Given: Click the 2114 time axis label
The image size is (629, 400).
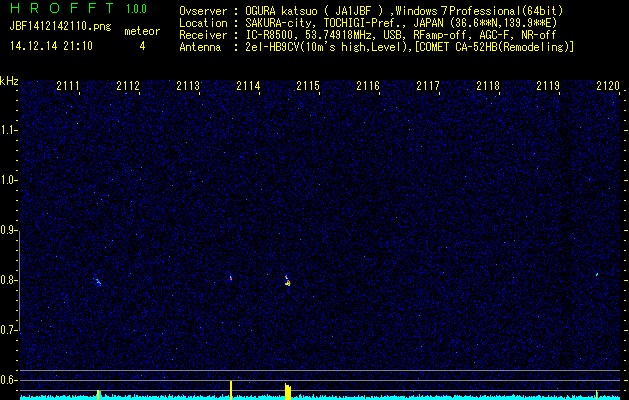Looking at the screenshot, I should click(x=248, y=86).
